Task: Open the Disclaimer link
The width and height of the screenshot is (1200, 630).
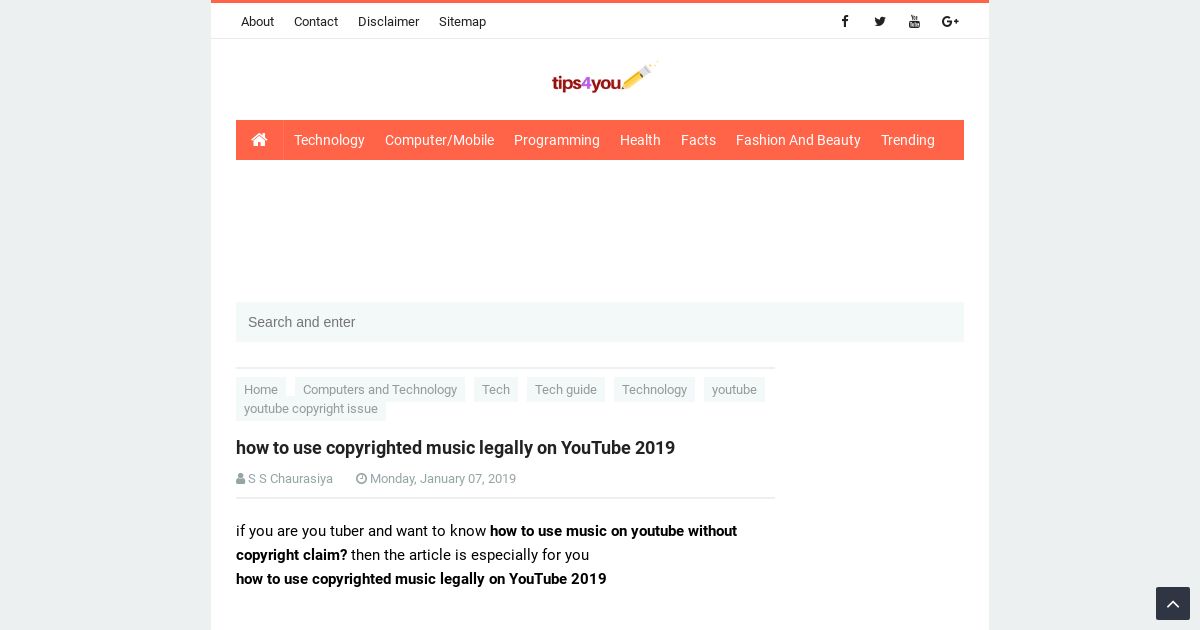Action: pyautogui.click(x=388, y=21)
